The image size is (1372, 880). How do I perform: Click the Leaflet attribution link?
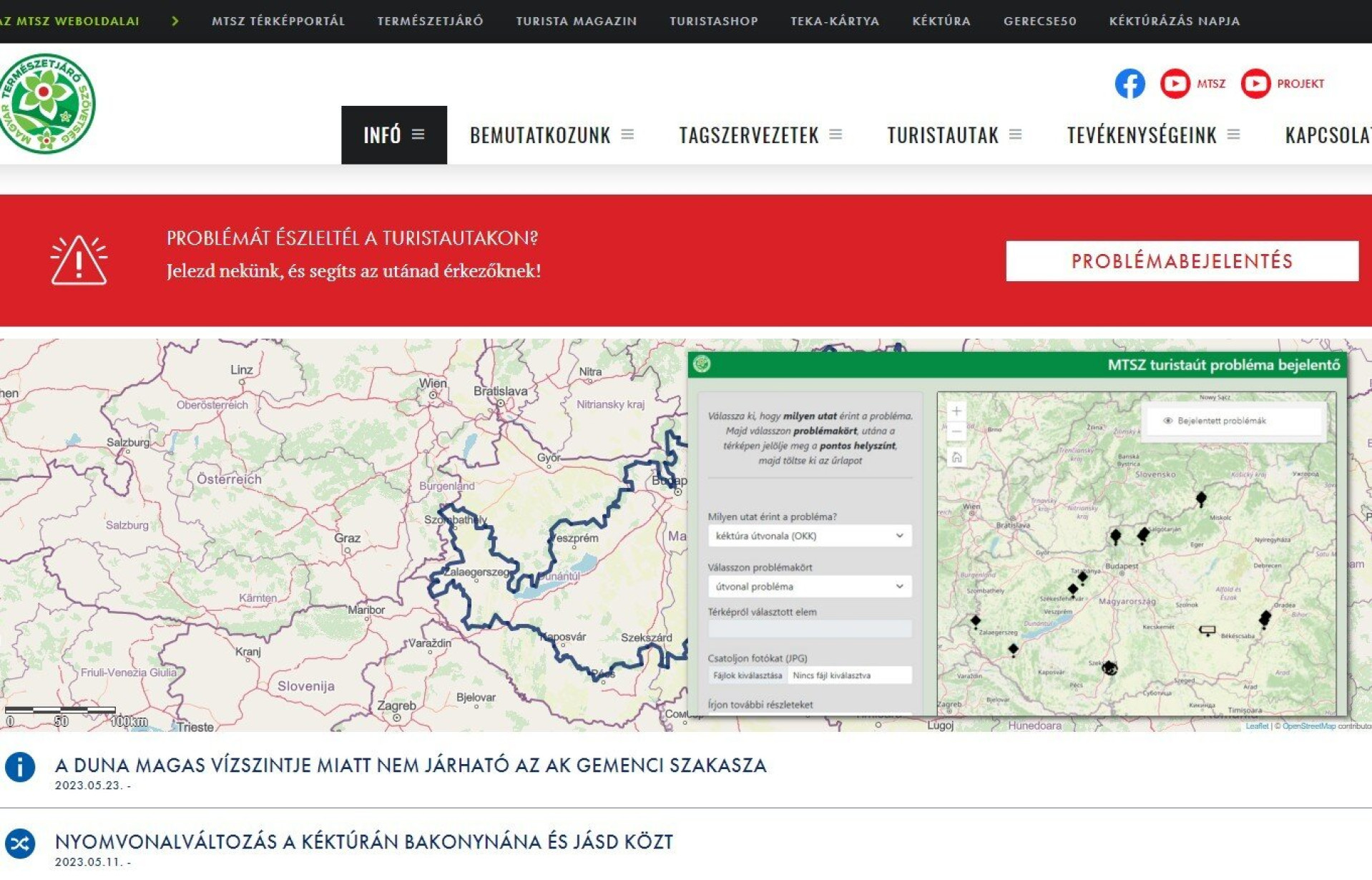click(1257, 725)
